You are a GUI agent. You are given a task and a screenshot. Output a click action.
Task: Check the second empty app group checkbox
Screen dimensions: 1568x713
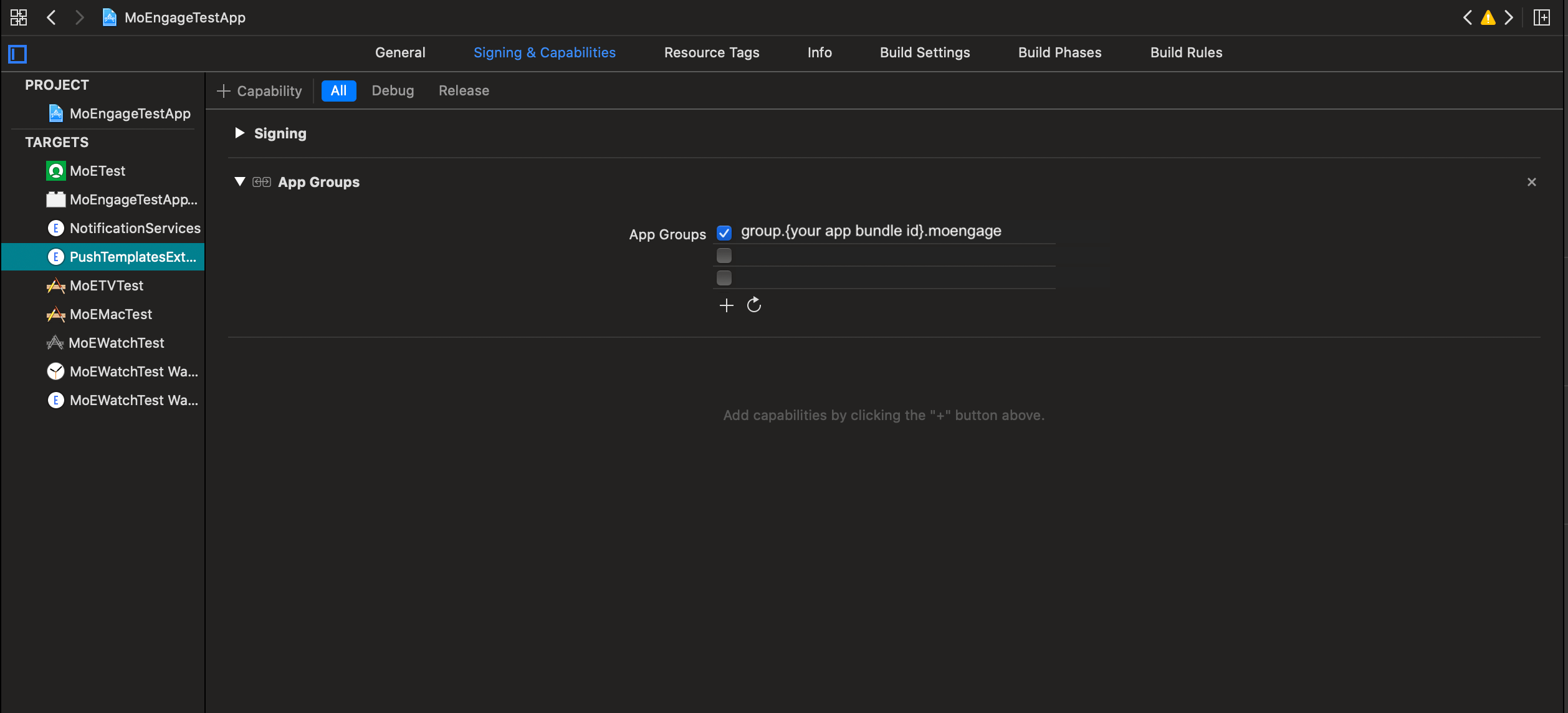click(x=724, y=256)
